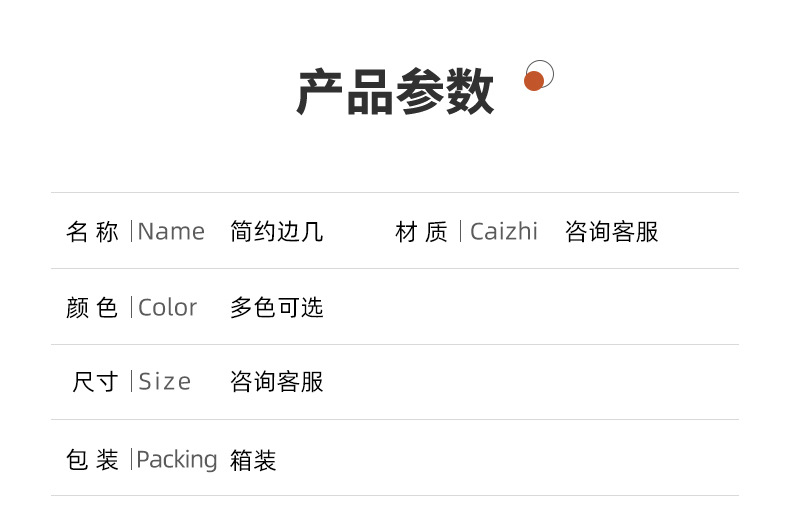The width and height of the screenshot is (790, 510).
Task: Click the divider bar before Packing
Action: [x=131, y=460]
